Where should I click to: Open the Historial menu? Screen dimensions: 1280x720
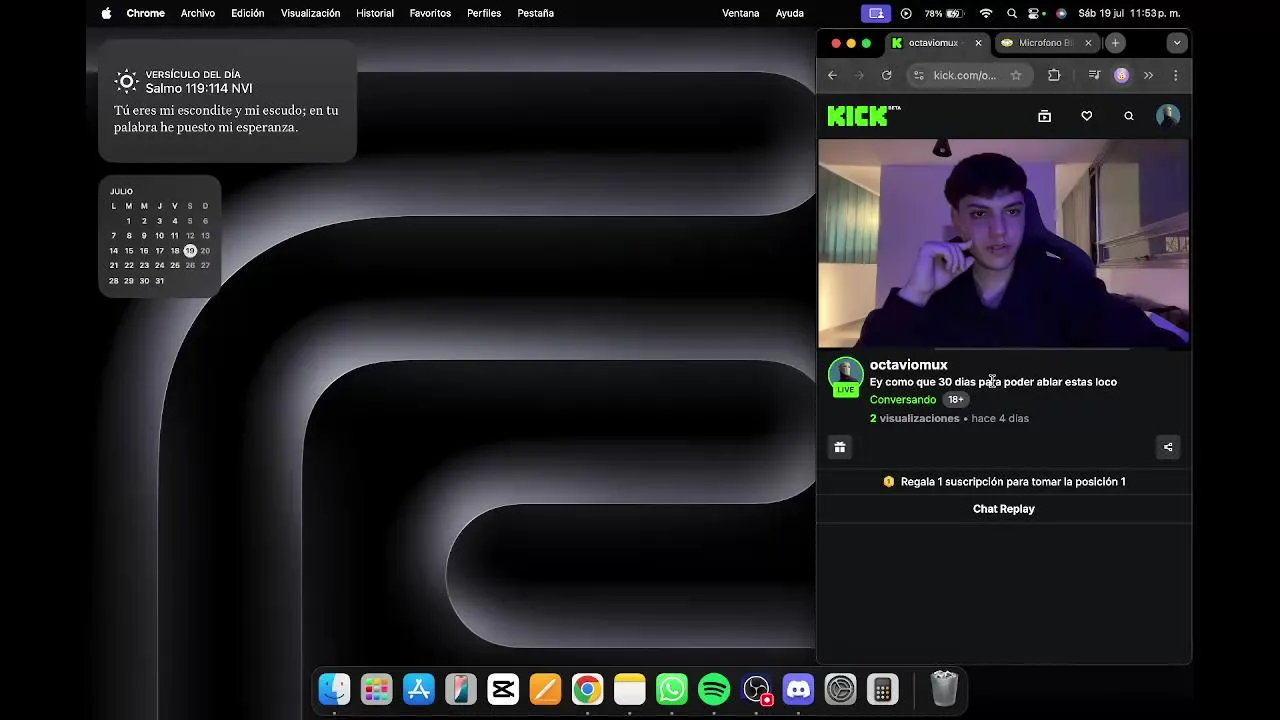point(375,13)
